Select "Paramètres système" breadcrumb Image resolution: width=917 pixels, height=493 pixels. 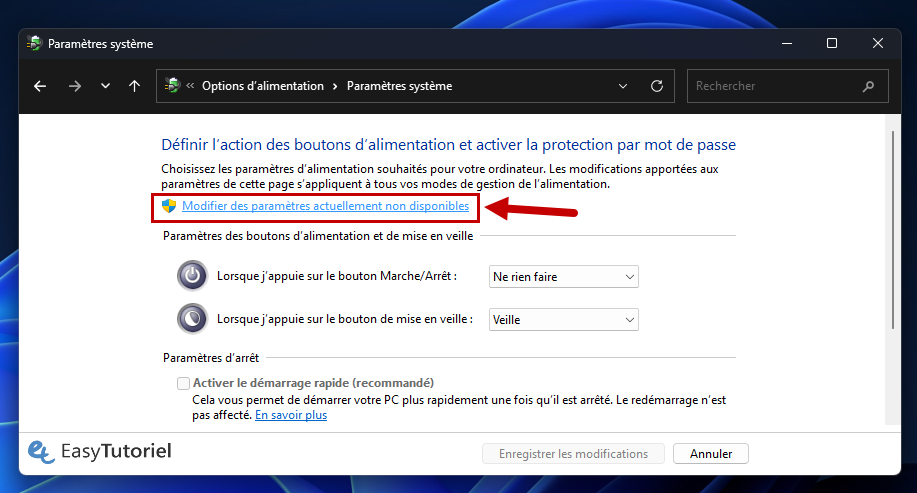[399, 86]
